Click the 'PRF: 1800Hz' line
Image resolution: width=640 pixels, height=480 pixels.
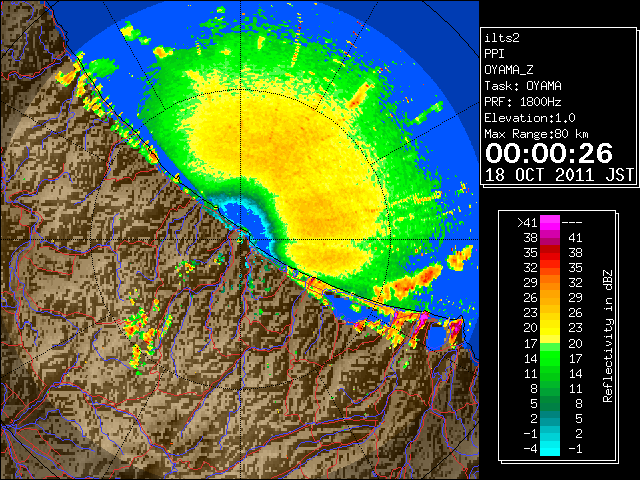click(x=523, y=102)
